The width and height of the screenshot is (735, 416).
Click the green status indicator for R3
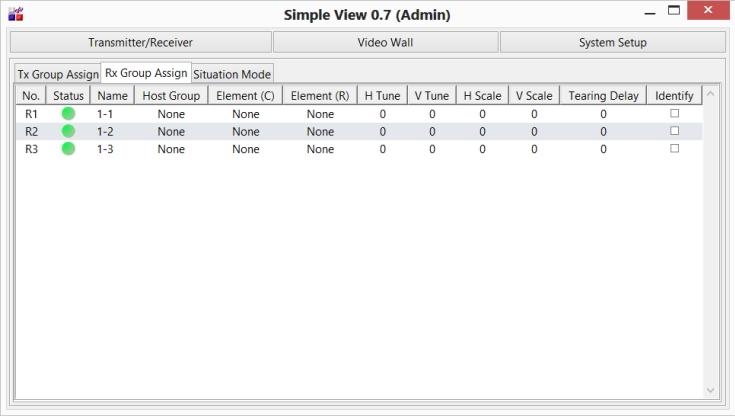click(68, 149)
